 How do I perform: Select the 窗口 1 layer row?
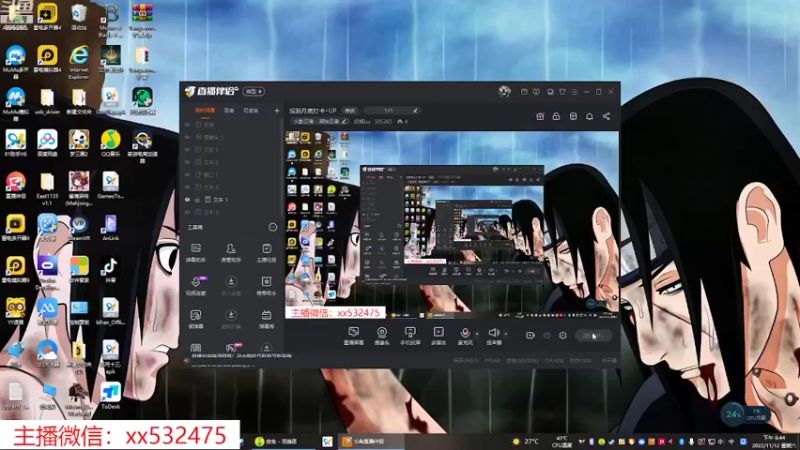pyautogui.click(x=232, y=174)
